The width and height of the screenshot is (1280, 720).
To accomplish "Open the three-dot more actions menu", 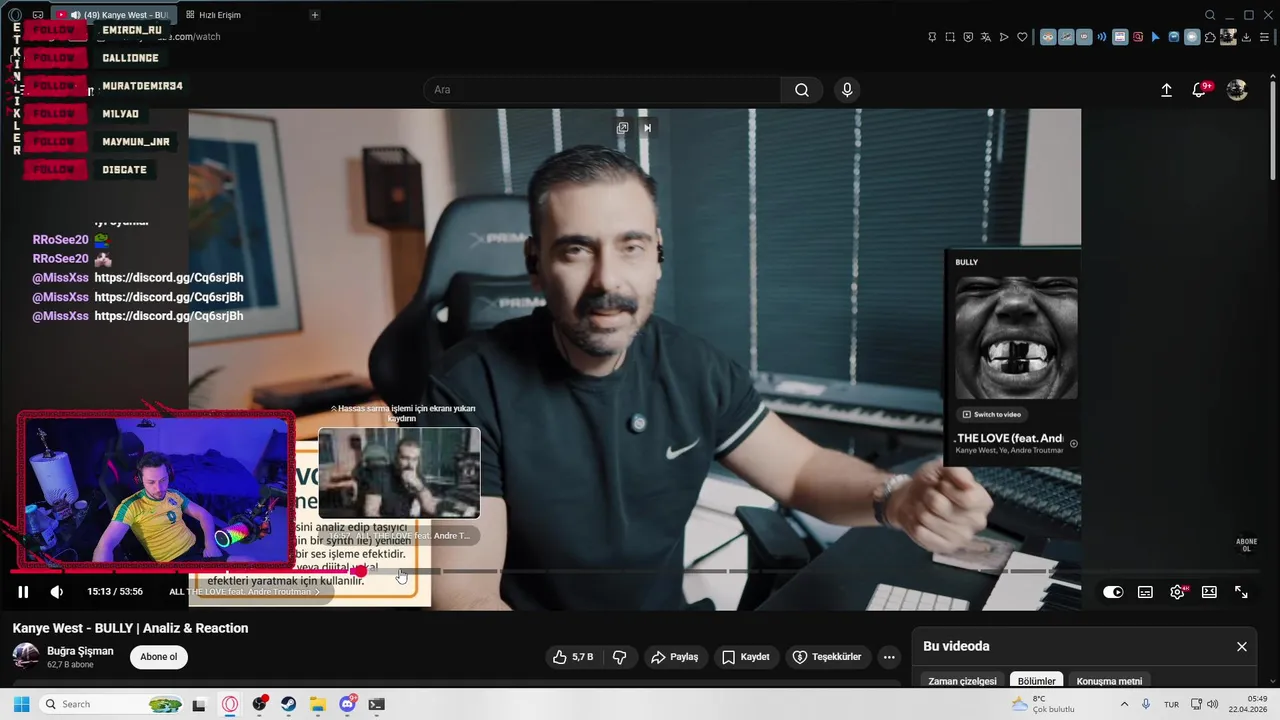I will click(x=889, y=657).
